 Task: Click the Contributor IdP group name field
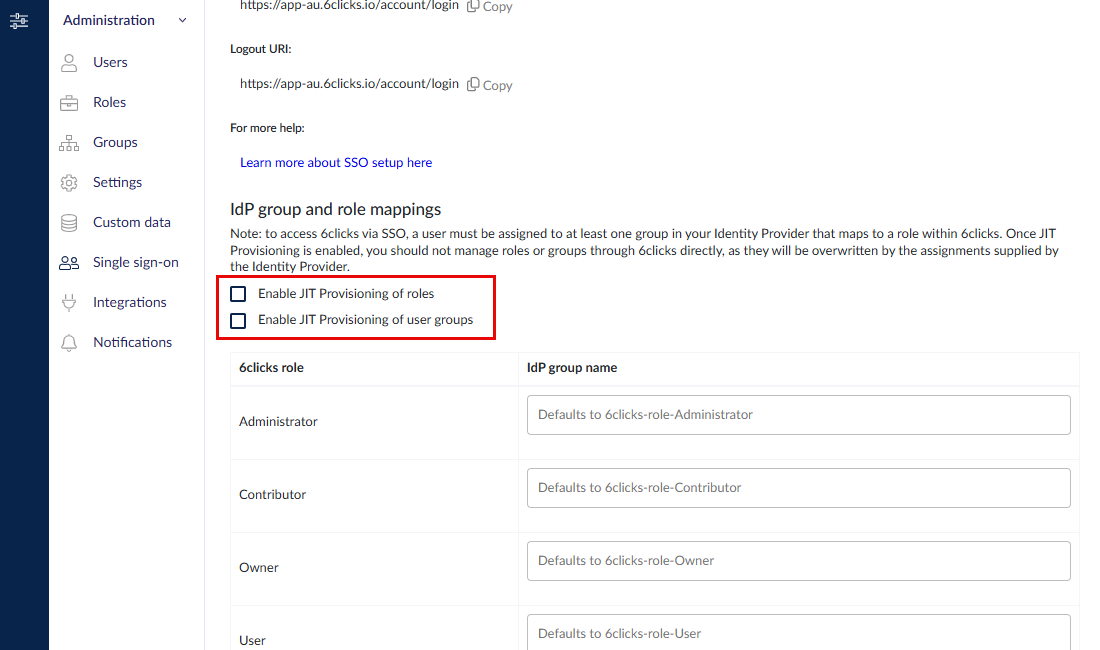(798, 488)
